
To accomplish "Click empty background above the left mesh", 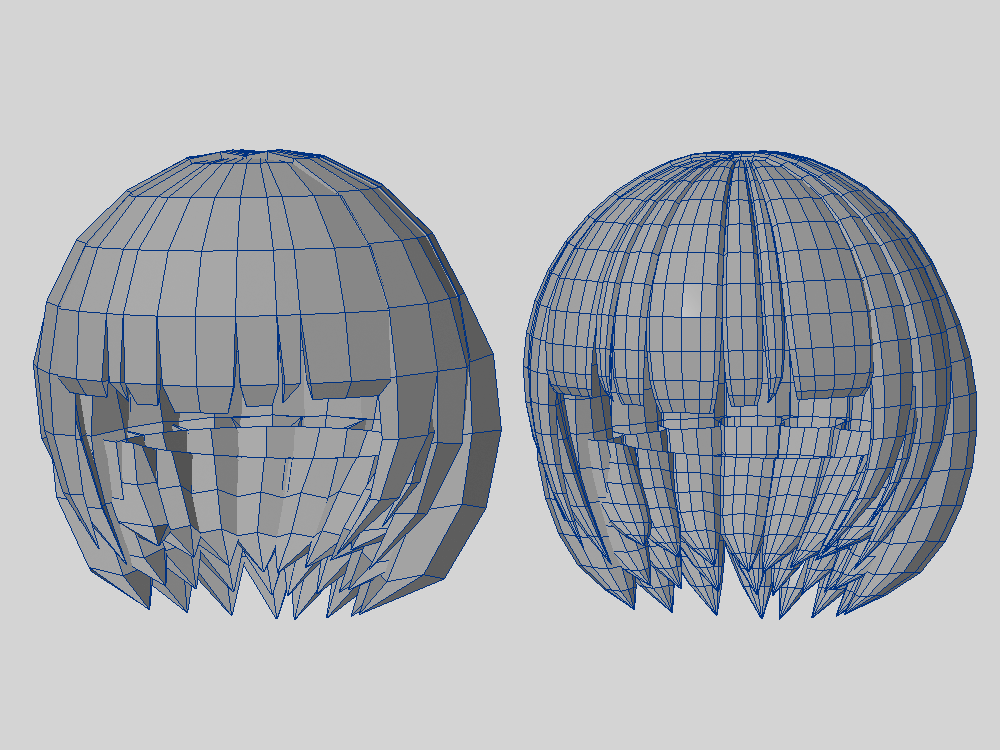I will tap(250, 80).
